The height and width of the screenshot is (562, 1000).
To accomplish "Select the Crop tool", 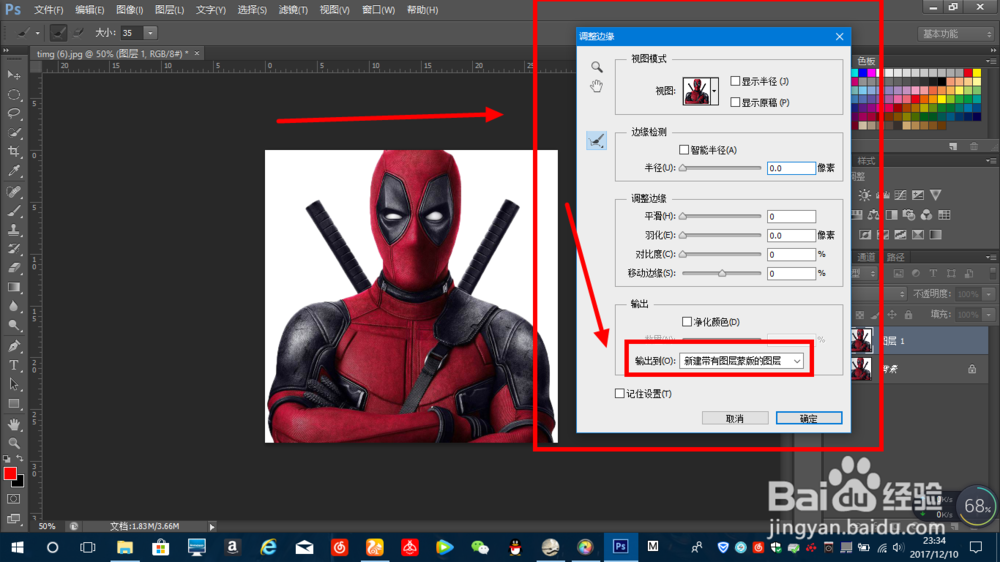I will (13, 152).
